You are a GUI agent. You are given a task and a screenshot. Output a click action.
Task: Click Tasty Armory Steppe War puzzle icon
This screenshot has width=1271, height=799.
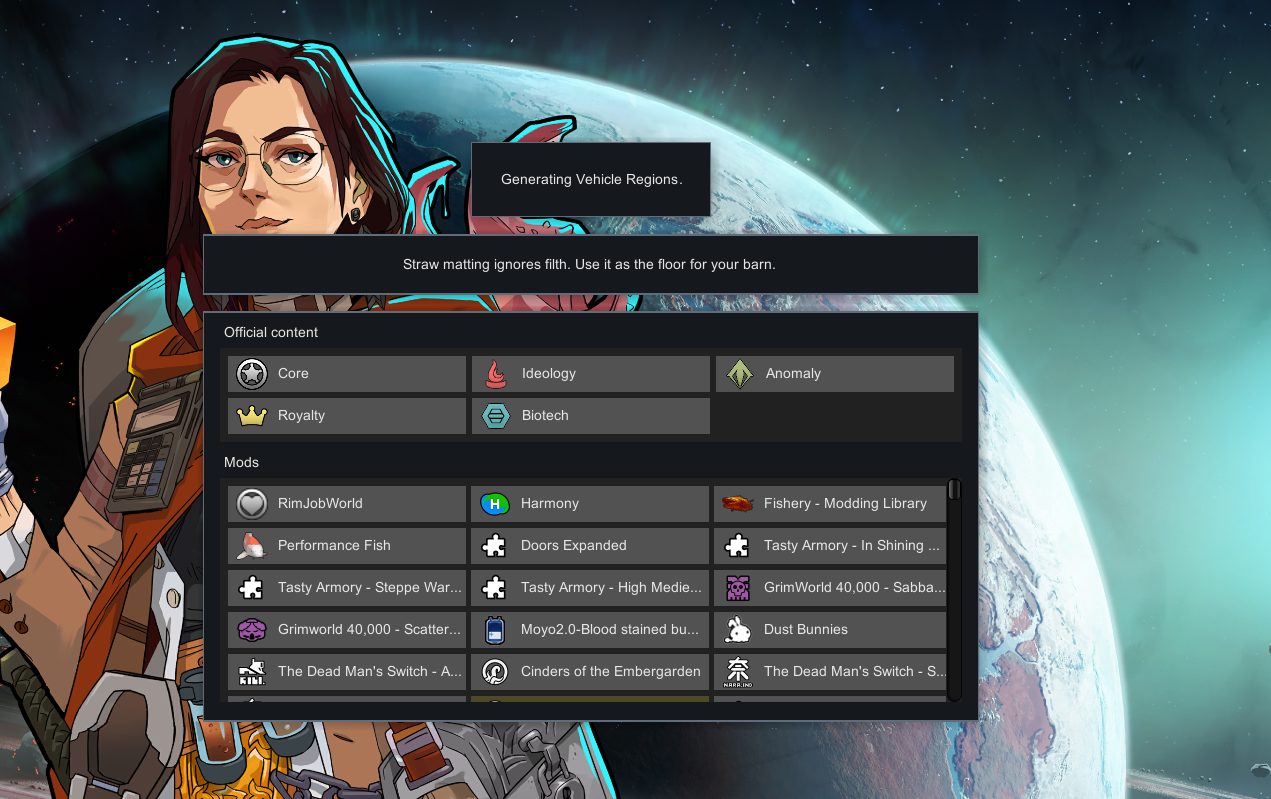point(251,588)
